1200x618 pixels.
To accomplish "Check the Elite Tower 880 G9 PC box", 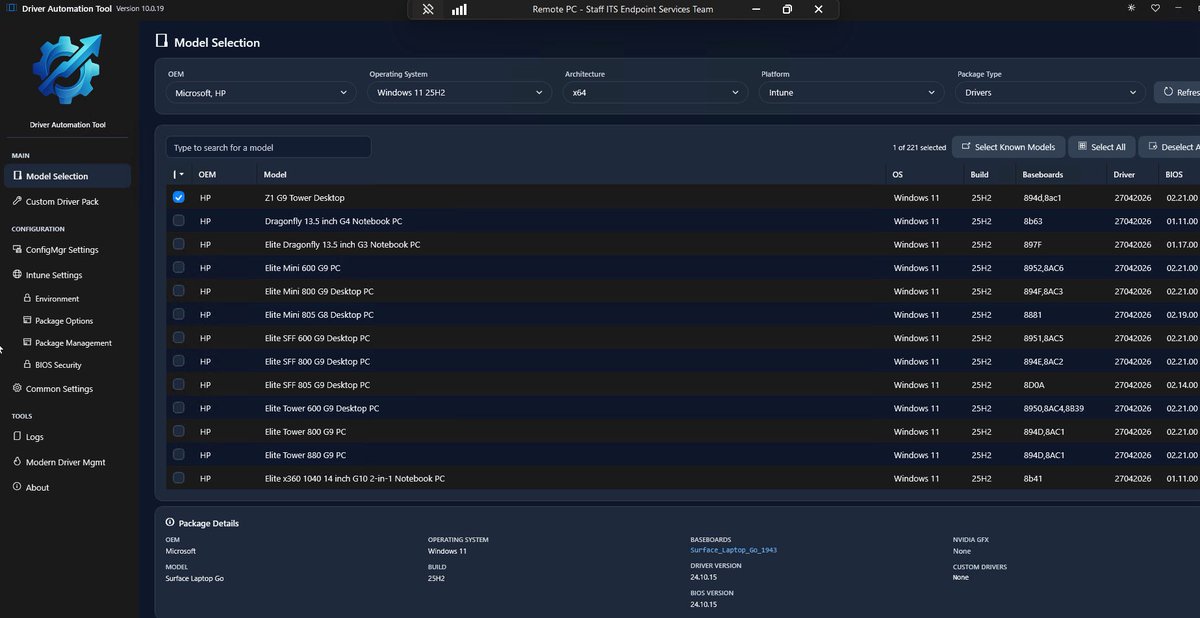I will 178,454.
